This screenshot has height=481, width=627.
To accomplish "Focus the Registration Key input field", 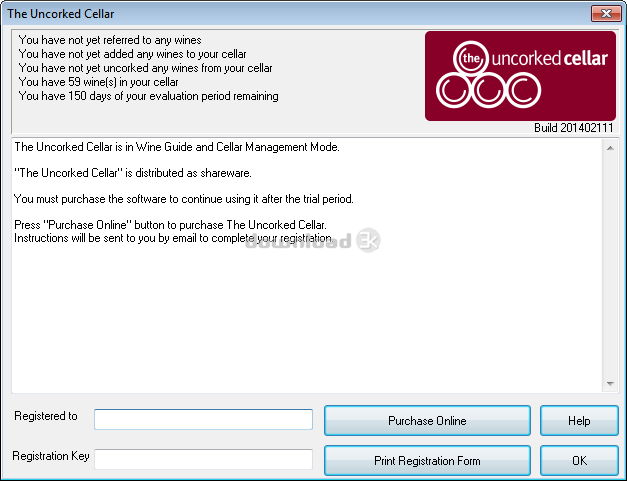I will pyautogui.click(x=204, y=459).
